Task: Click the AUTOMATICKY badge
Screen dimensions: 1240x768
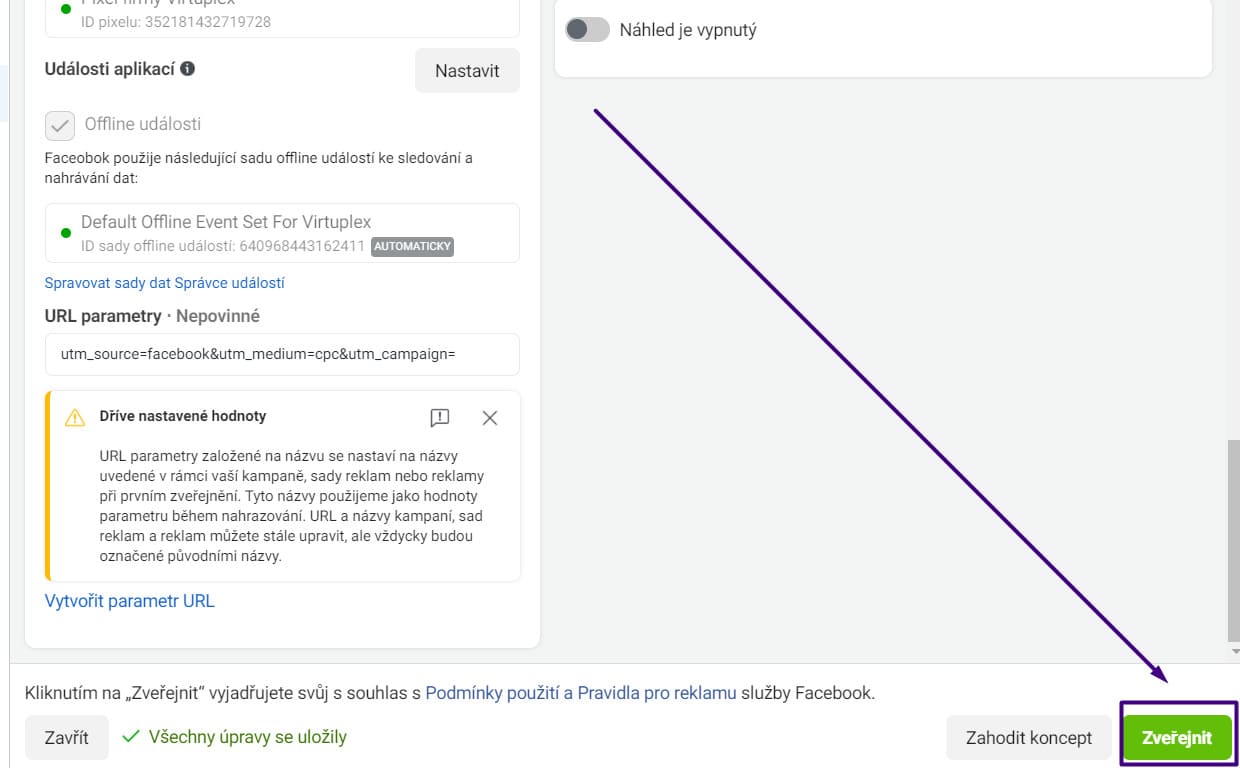Action: click(412, 246)
